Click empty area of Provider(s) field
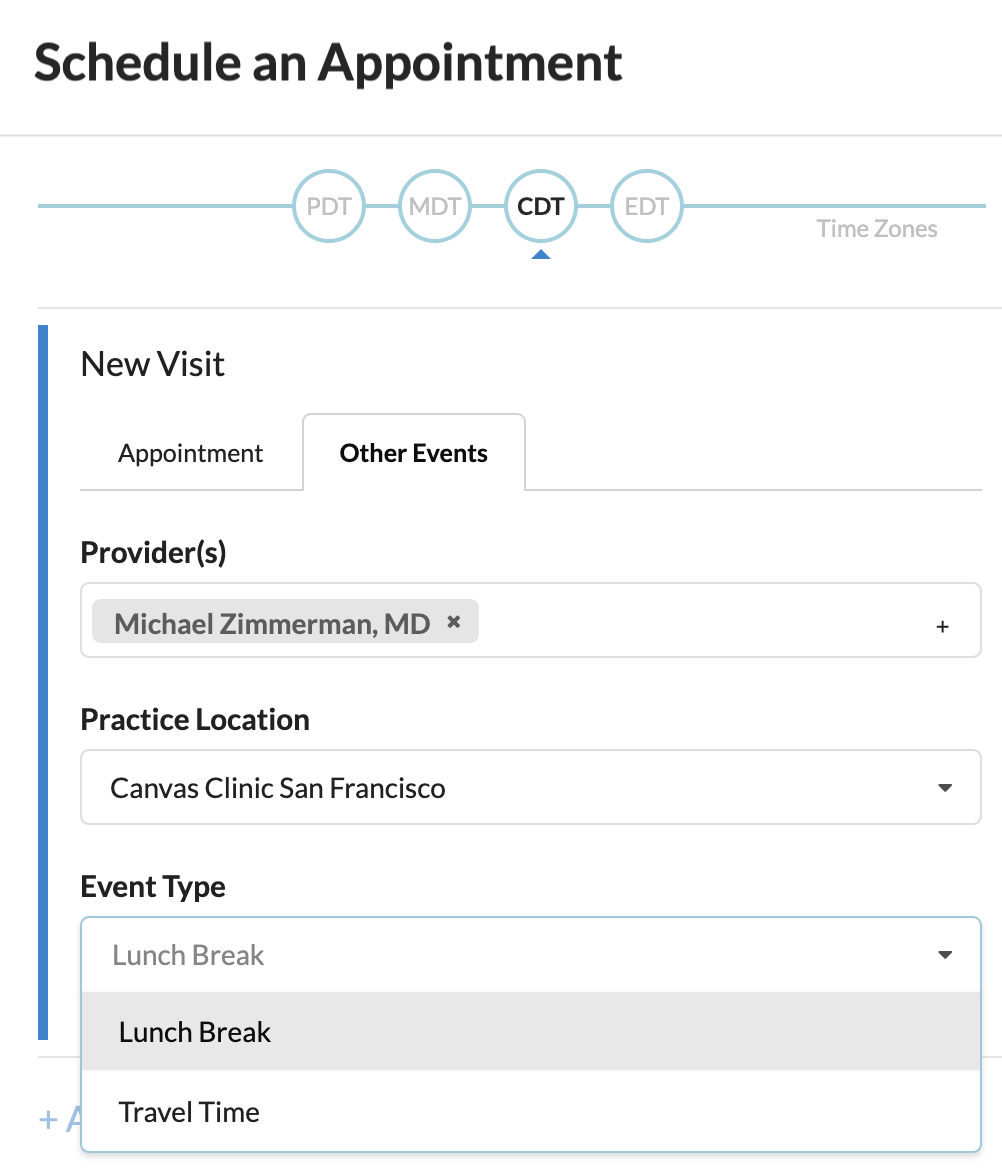The width and height of the screenshot is (1002, 1170). coord(700,622)
